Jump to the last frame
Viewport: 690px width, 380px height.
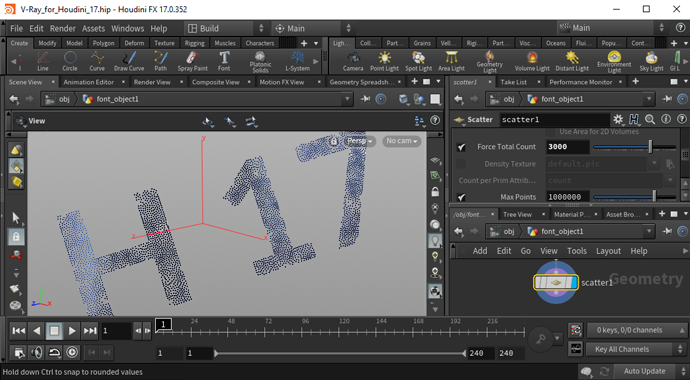[90, 330]
